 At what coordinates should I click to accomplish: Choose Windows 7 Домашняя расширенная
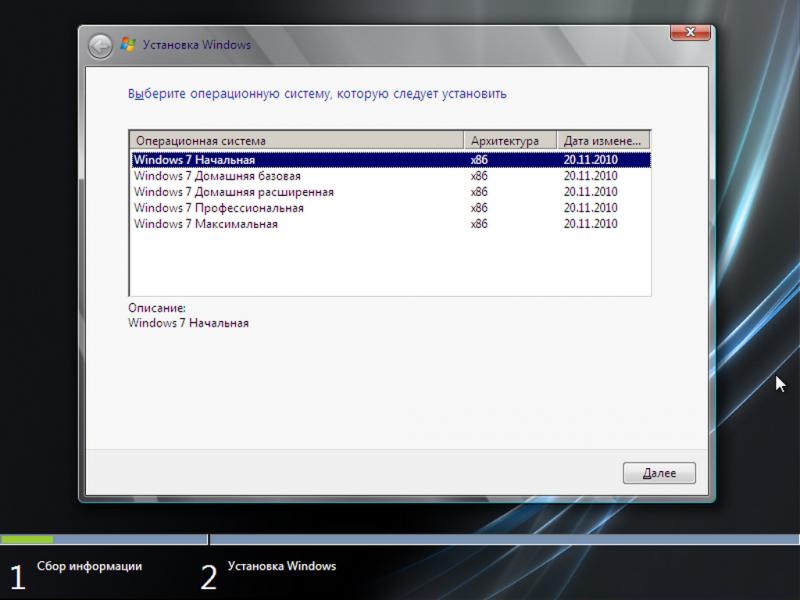click(233, 192)
